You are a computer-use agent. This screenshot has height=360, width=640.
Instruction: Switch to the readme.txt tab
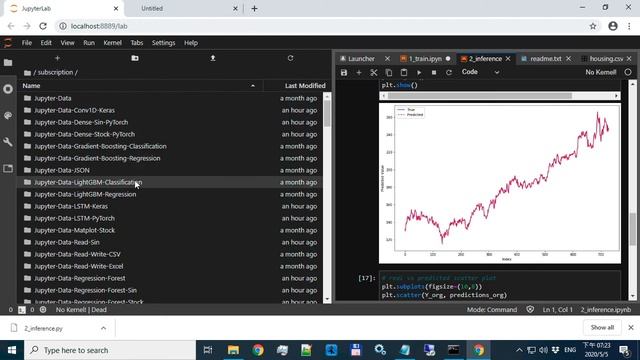tap(546, 59)
